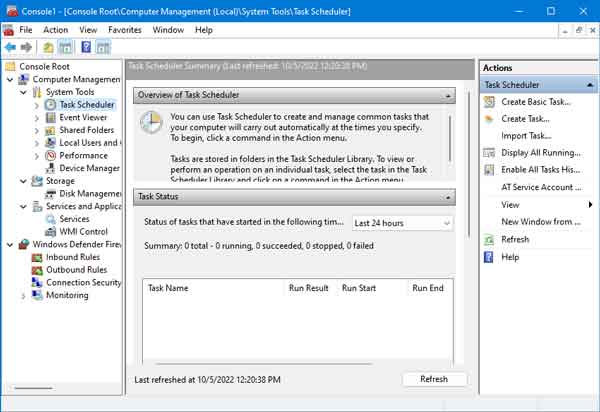Screen dimensions: 600x412
Task: Collapse the Services and Applications node
Action: [x=24, y=206]
